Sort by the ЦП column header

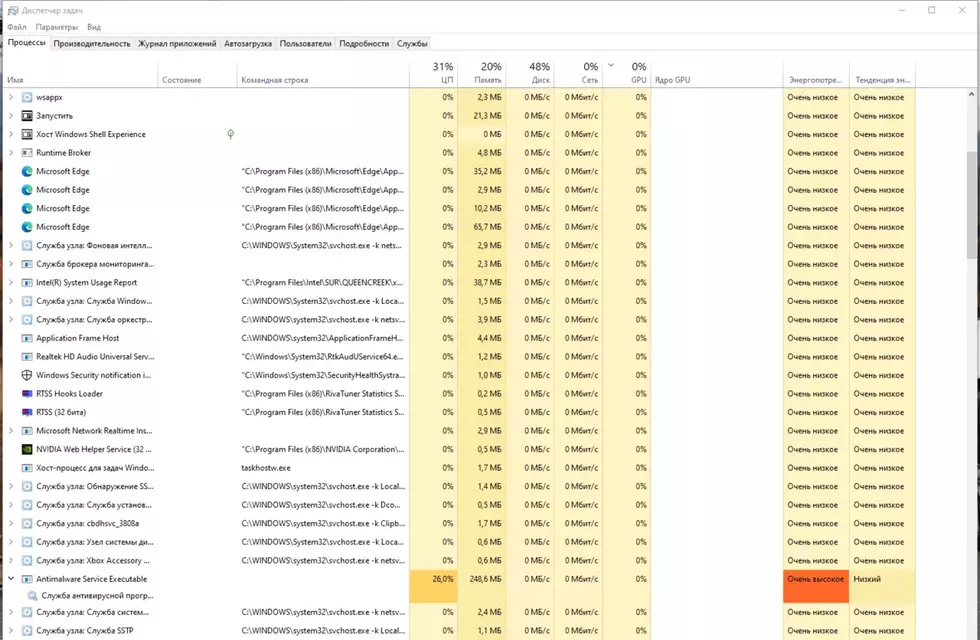coord(434,74)
